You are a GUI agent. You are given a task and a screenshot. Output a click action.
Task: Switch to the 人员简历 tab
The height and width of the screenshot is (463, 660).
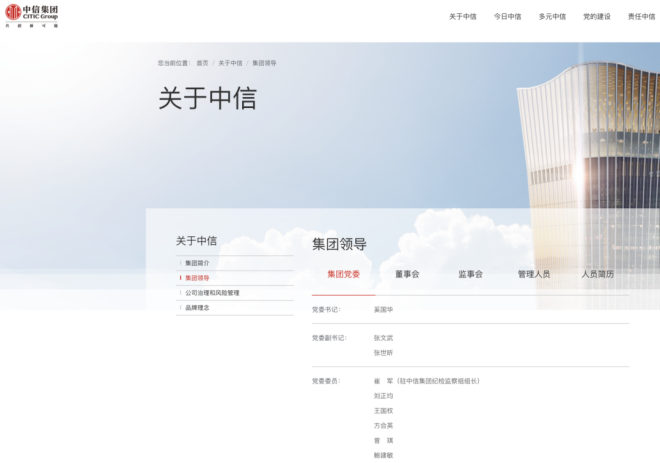tap(598, 274)
